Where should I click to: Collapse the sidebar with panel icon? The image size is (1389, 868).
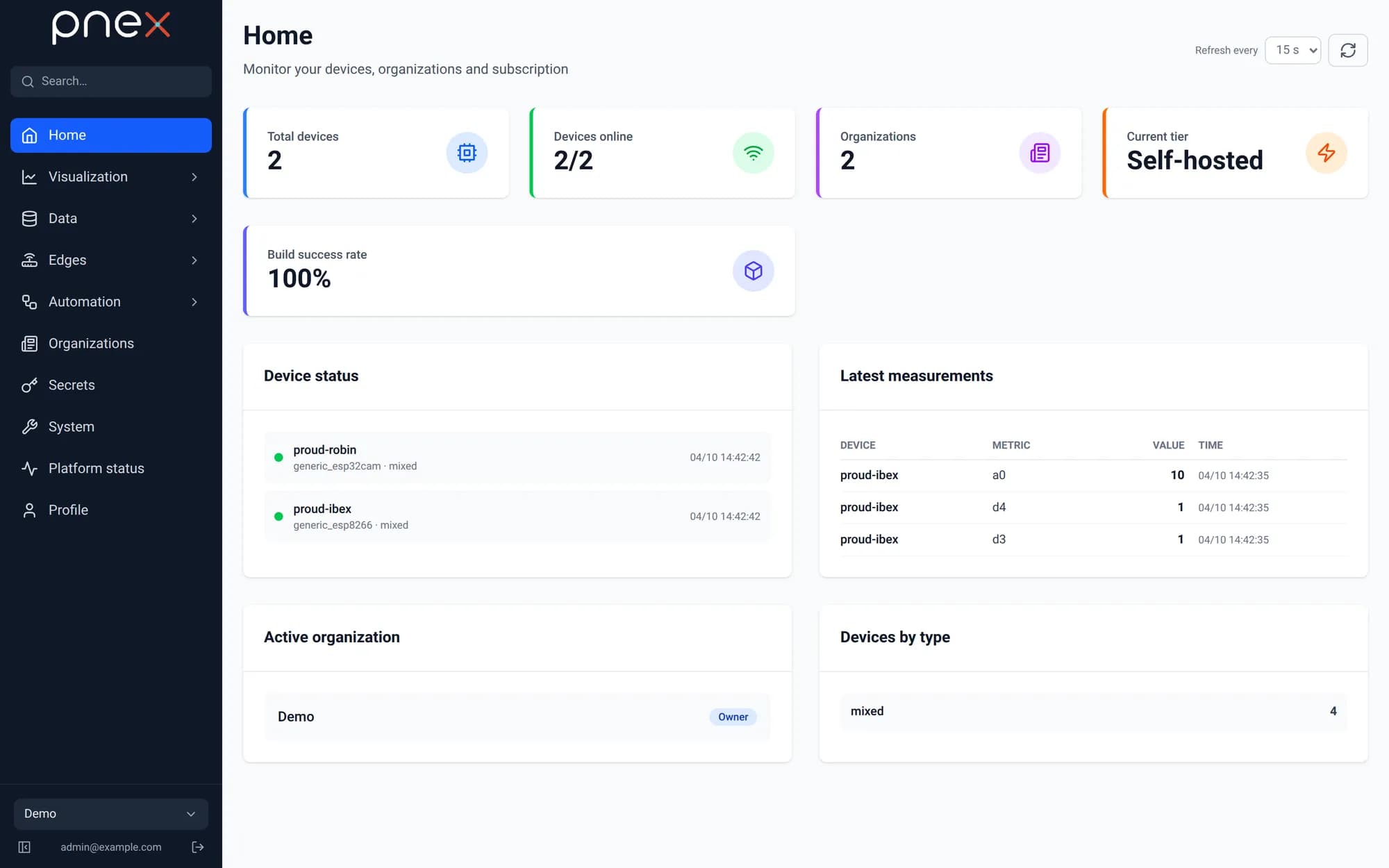click(x=24, y=847)
